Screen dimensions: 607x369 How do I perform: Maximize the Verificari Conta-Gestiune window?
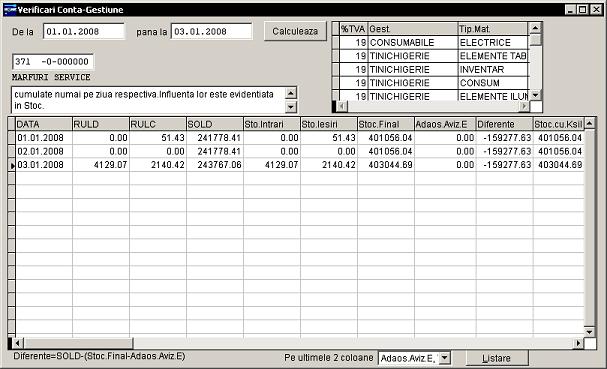pyautogui.click(x=583, y=10)
